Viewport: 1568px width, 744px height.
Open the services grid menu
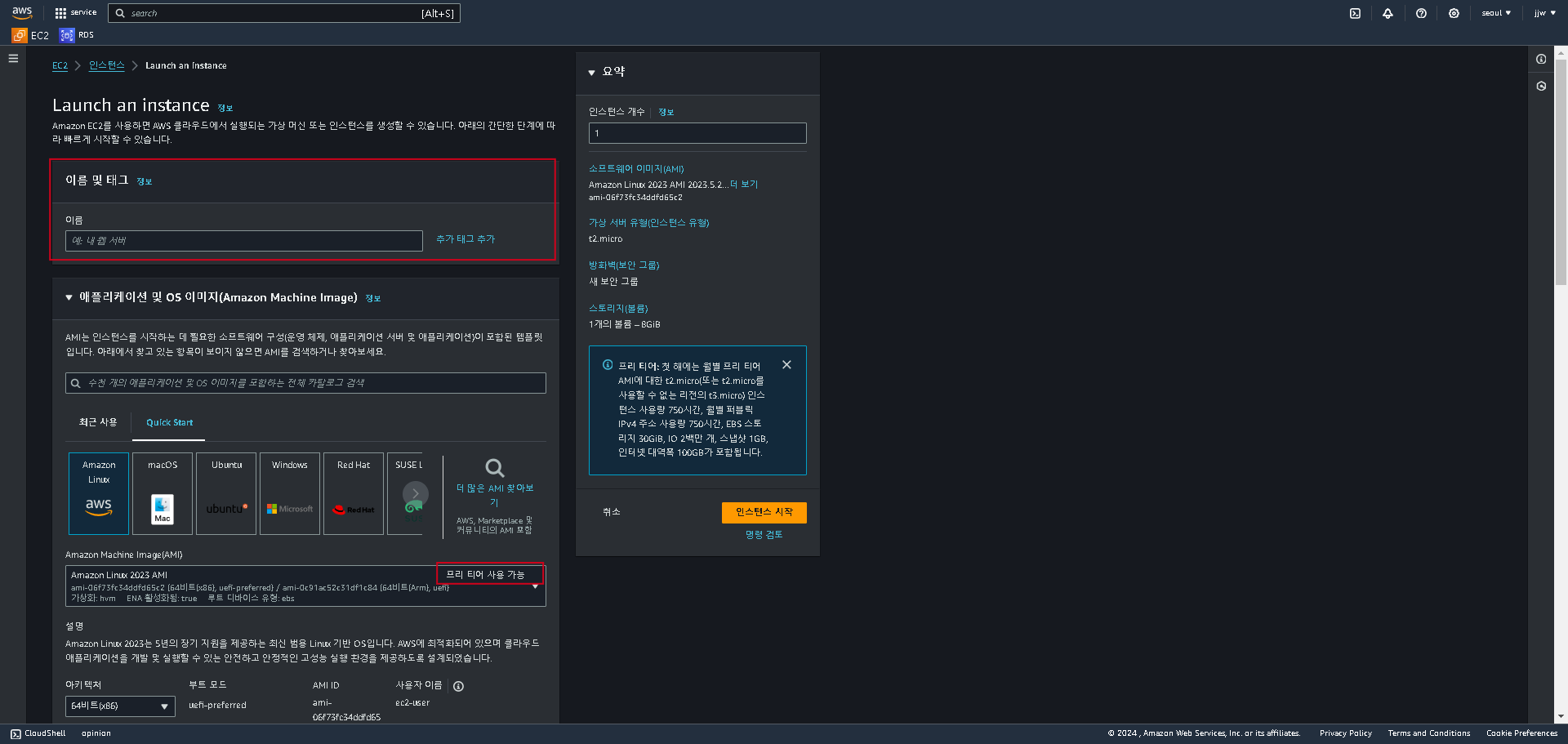(x=75, y=13)
